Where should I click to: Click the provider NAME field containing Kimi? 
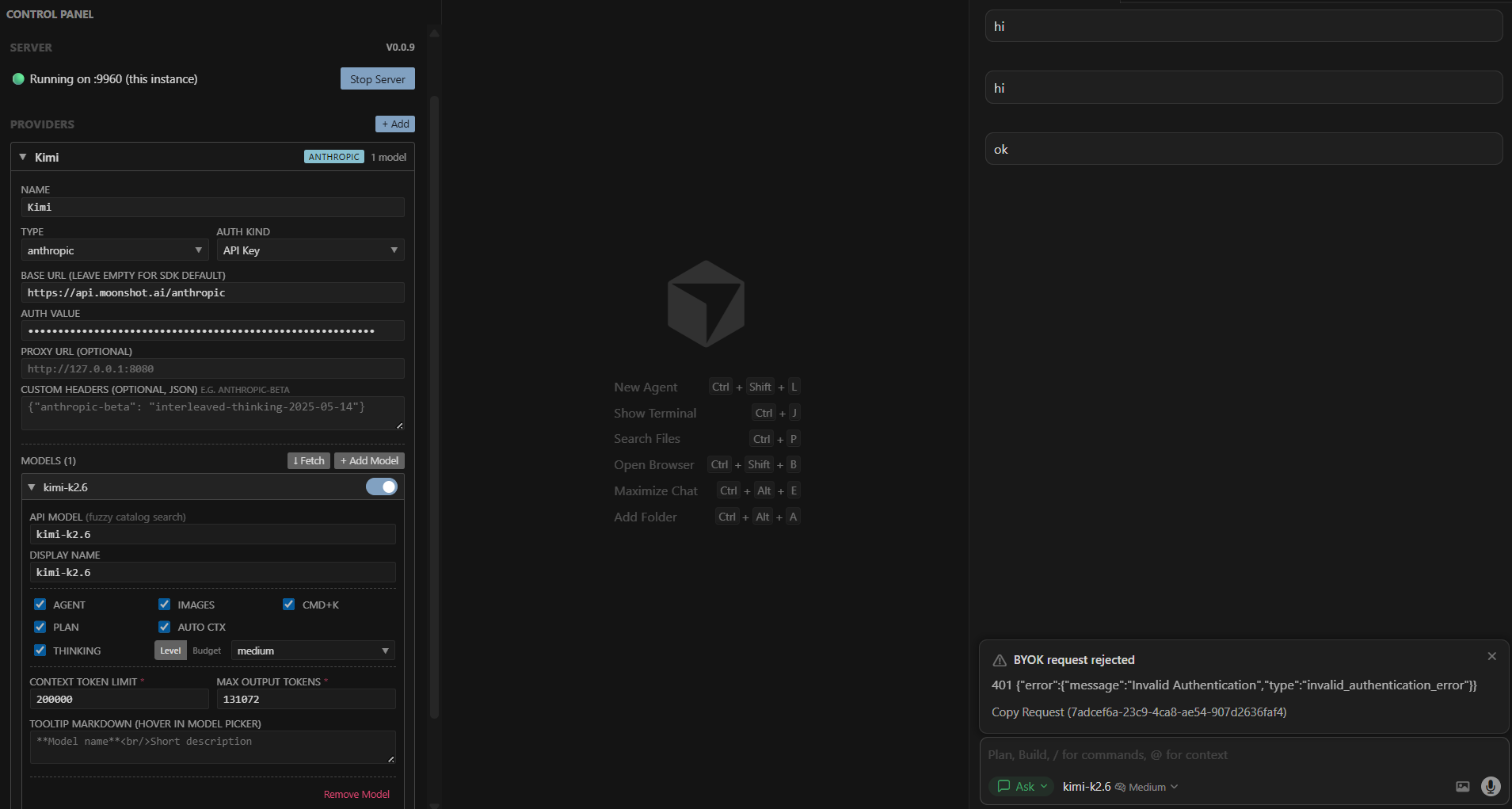(x=212, y=207)
